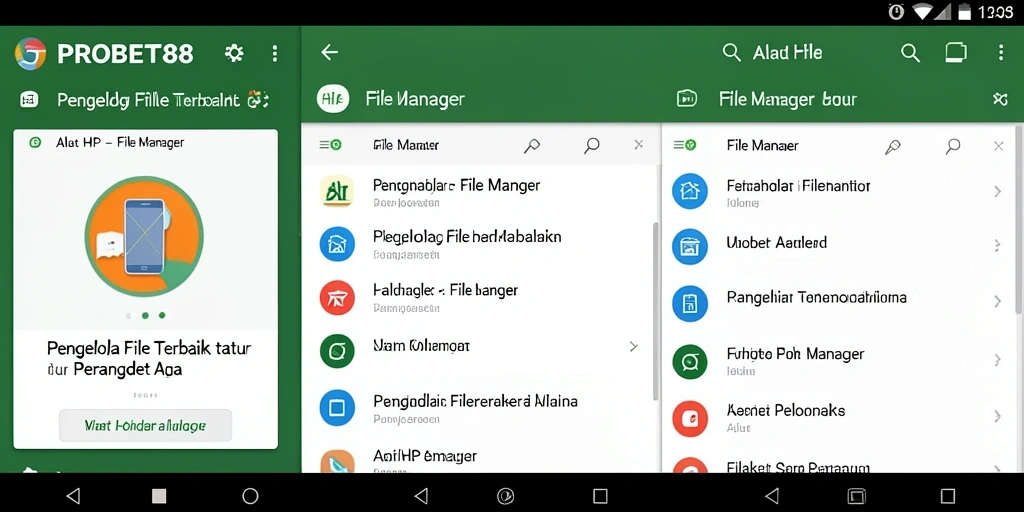Click blue square icon for Pengodlaic row
The height and width of the screenshot is (512, 1024).
(337, 408)
